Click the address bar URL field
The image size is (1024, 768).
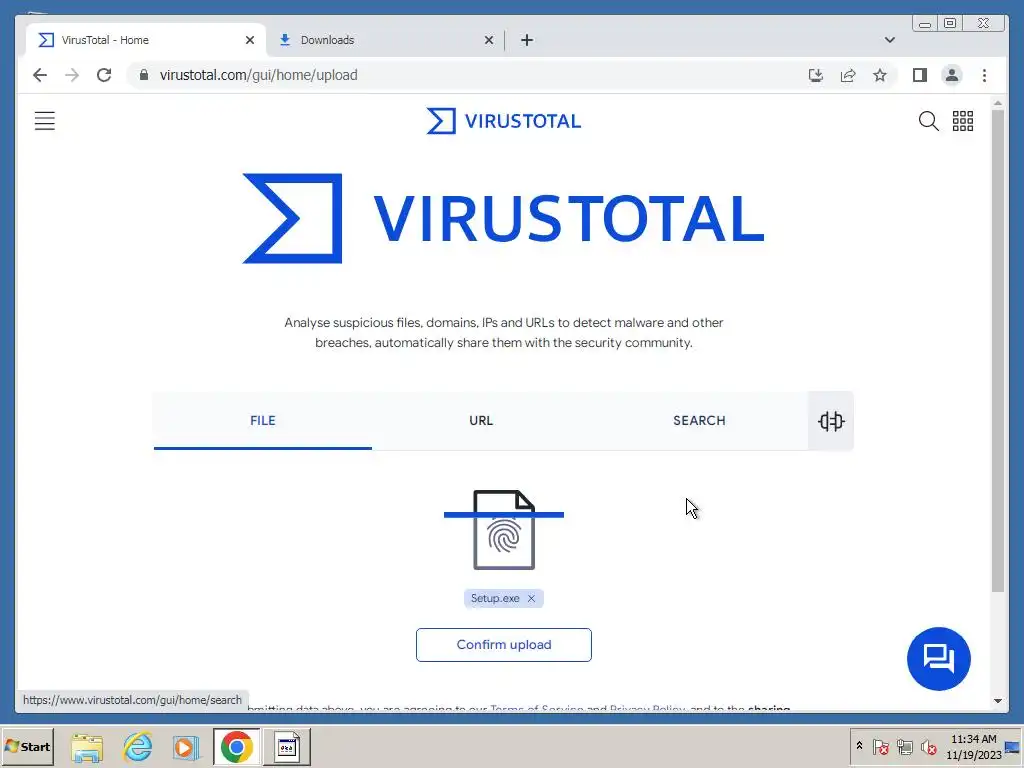pyautogui.click(x=470, y=75)
